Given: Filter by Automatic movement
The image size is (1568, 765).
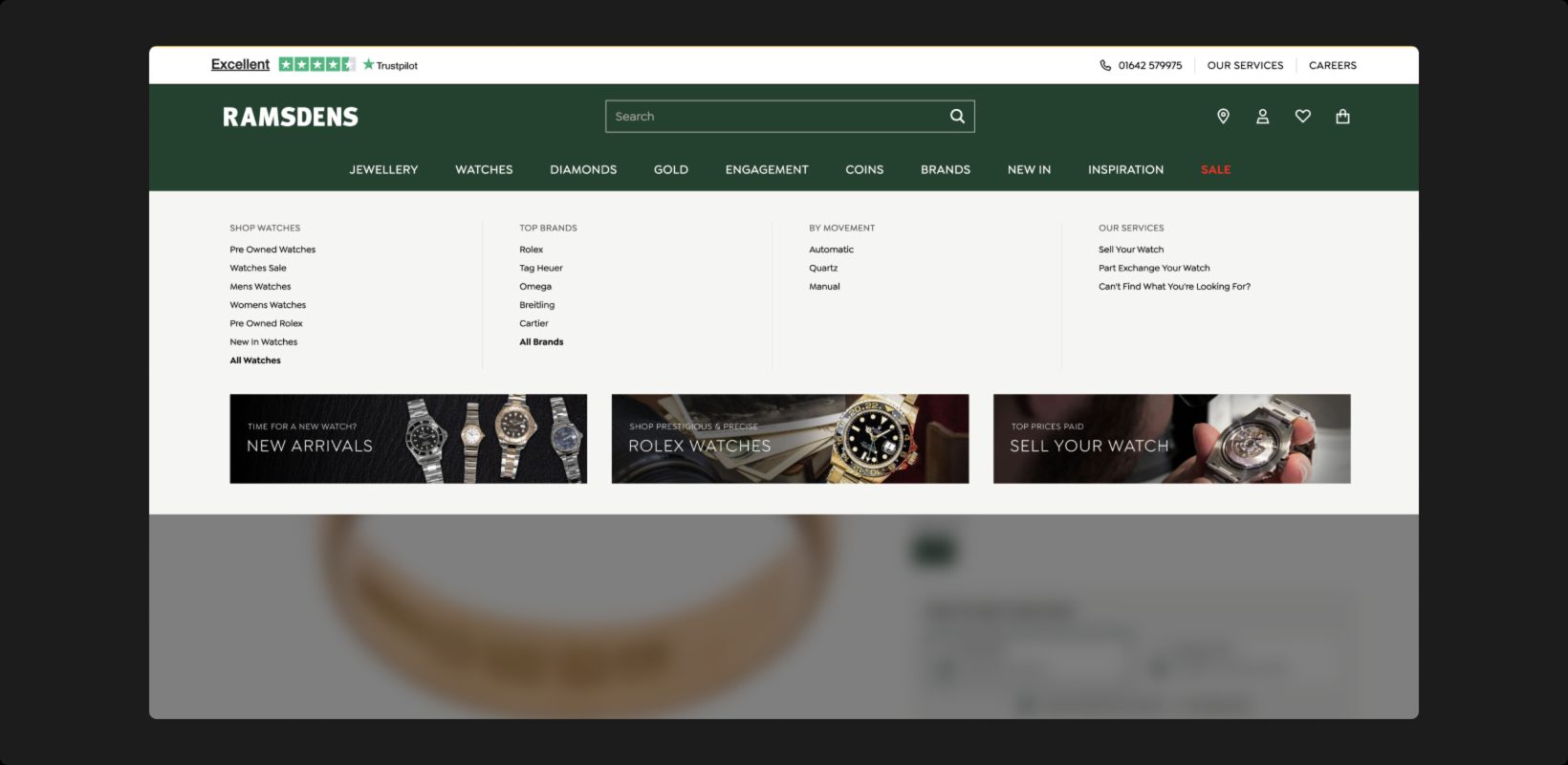Looking at the screenshot, I should [x=832, y=250].
